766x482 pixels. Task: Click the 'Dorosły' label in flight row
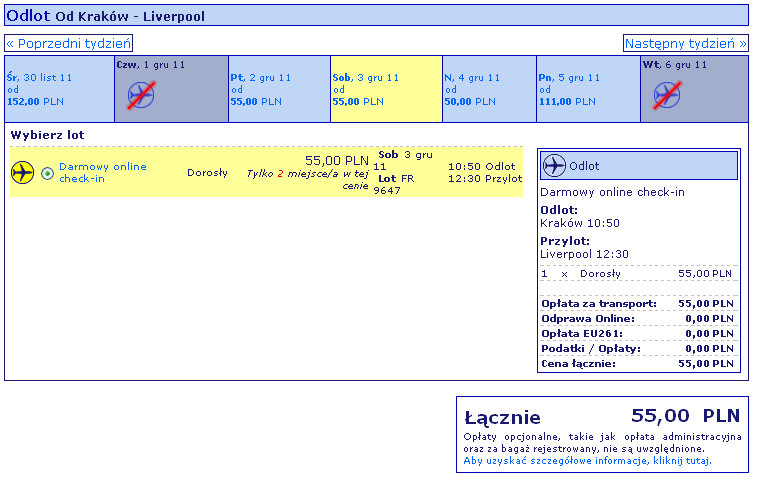[x=207, y=172]
